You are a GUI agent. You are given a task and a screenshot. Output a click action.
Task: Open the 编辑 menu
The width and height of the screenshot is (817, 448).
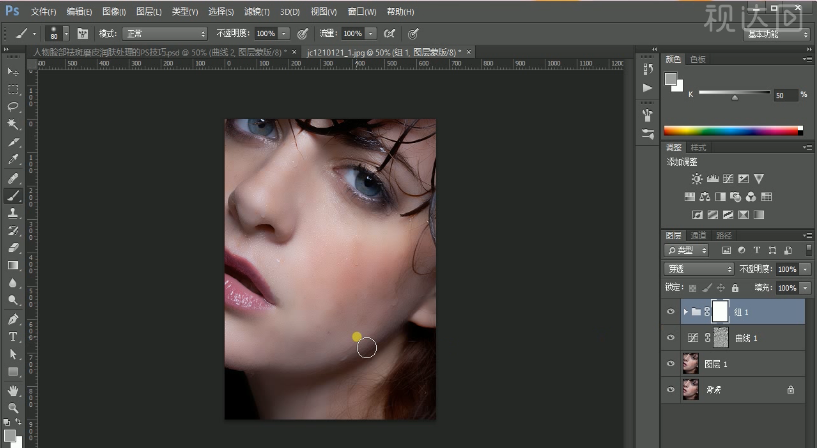[79, 11]
